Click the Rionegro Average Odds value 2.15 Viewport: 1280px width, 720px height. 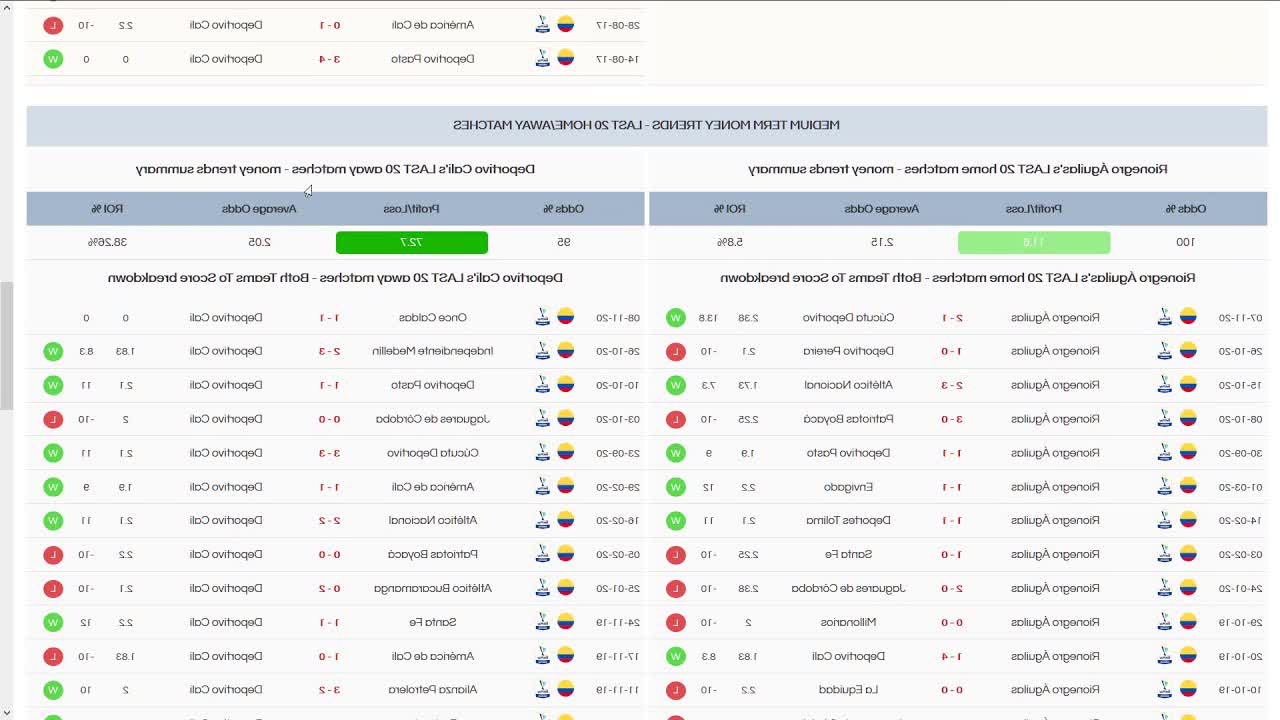tap(882, 242)
